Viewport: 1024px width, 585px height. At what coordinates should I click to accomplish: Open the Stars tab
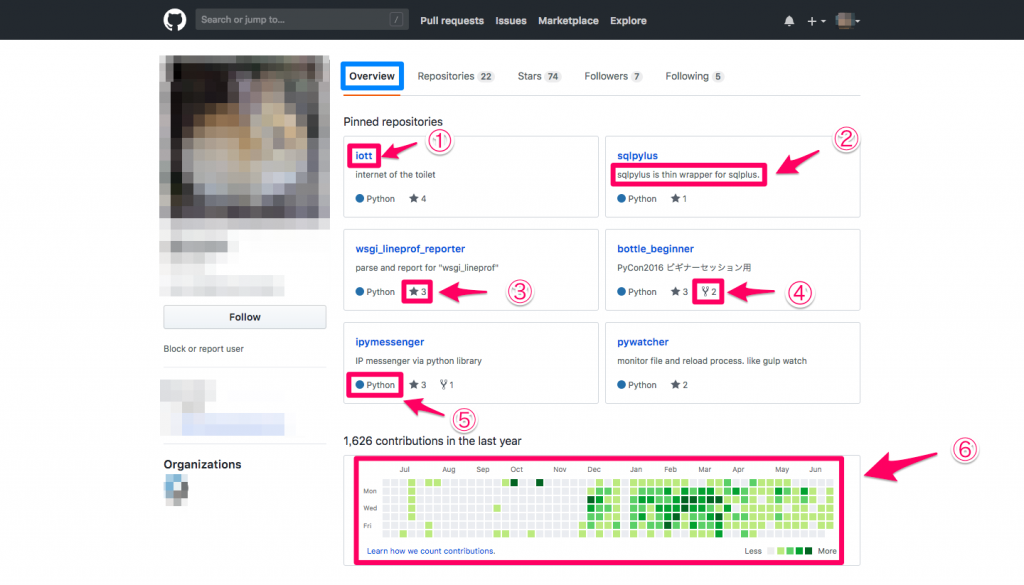538,76
